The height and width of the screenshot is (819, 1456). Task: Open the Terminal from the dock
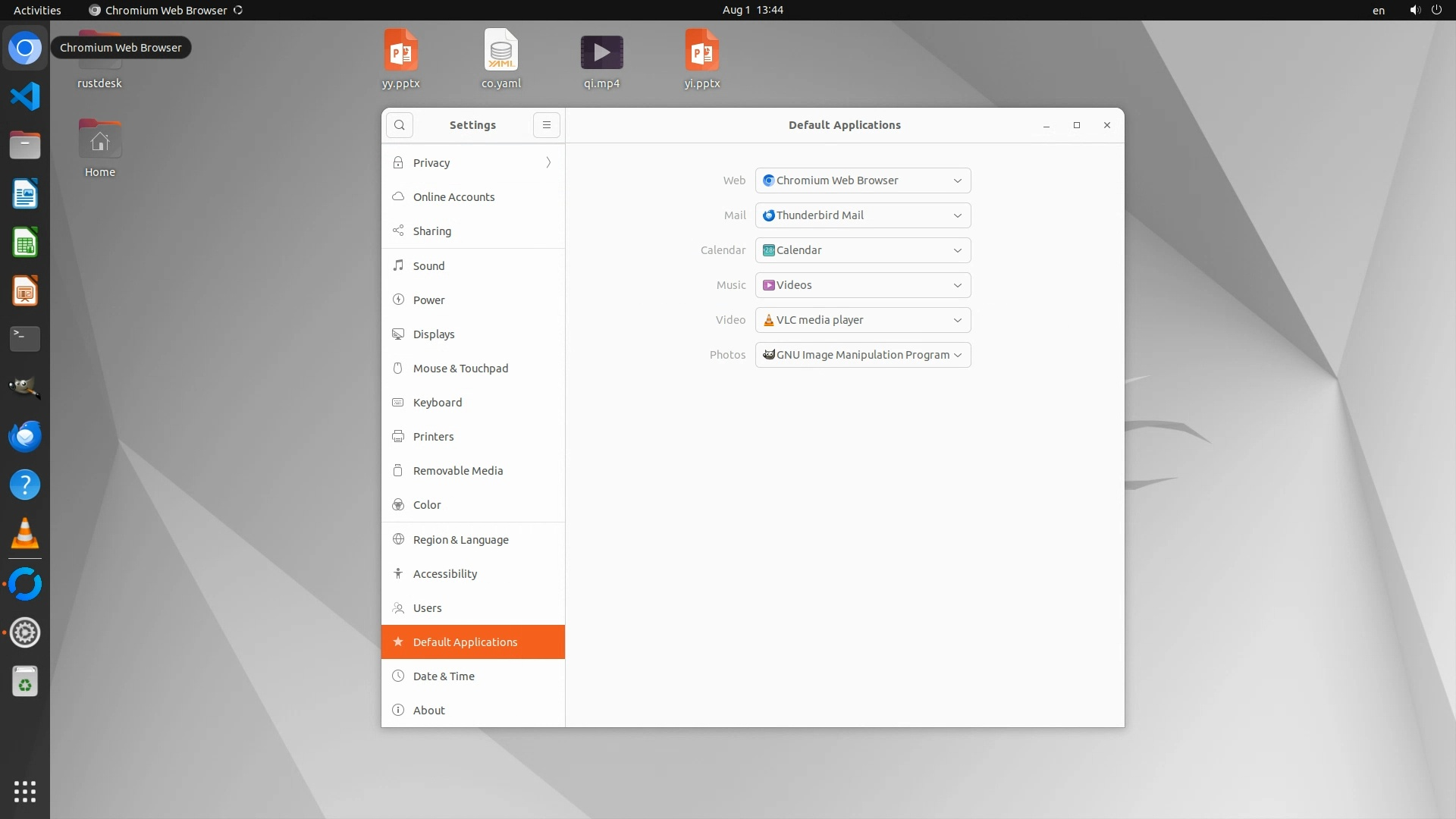coord(25,339)
